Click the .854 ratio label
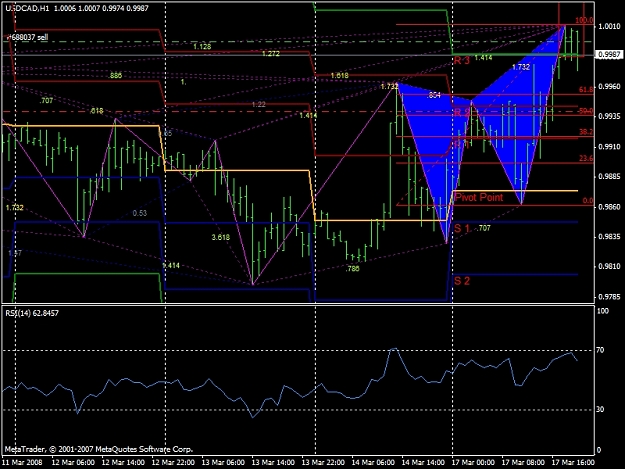 (x=433, y=95)
